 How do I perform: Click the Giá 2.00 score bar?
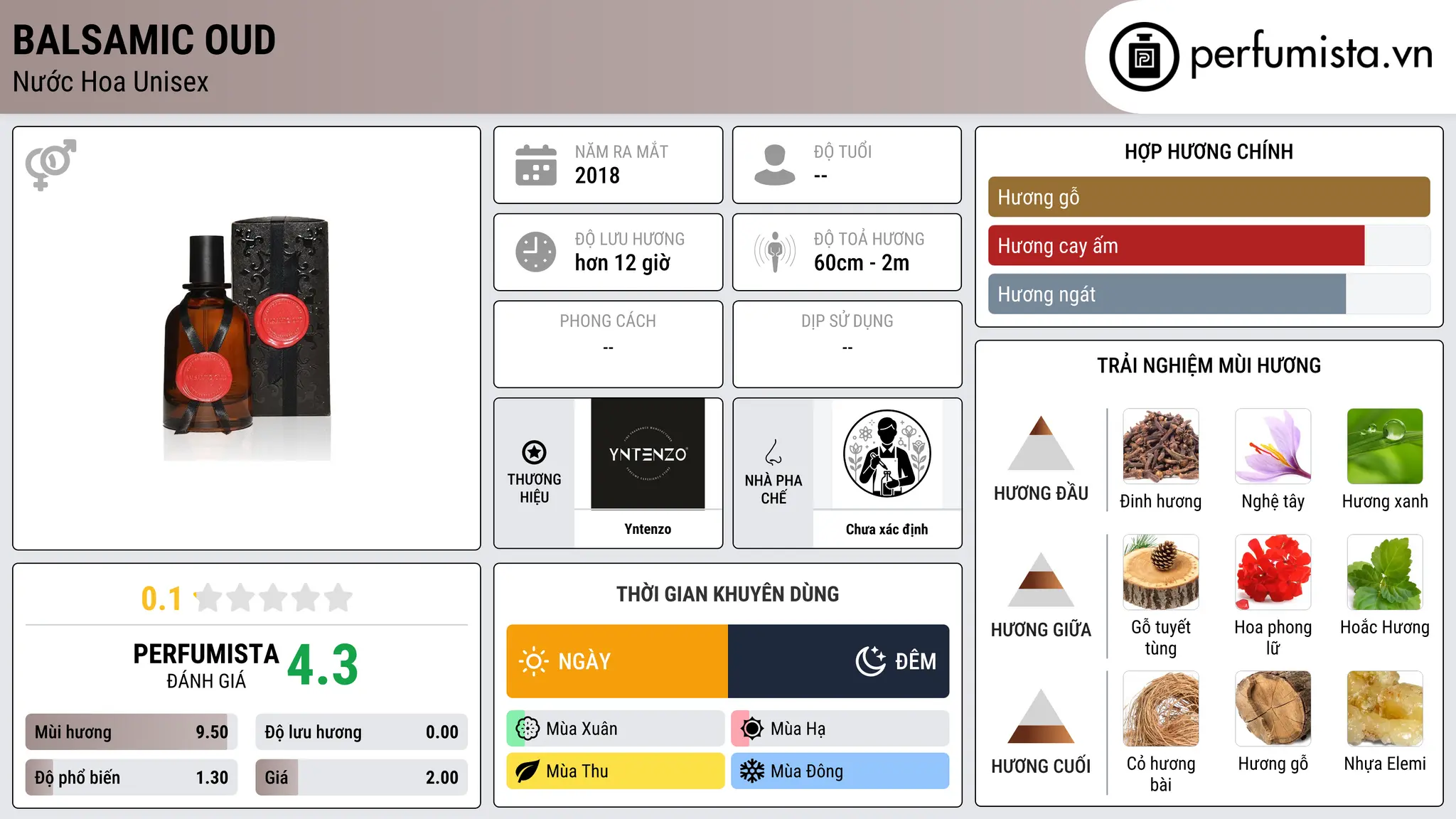pos(361,778)
